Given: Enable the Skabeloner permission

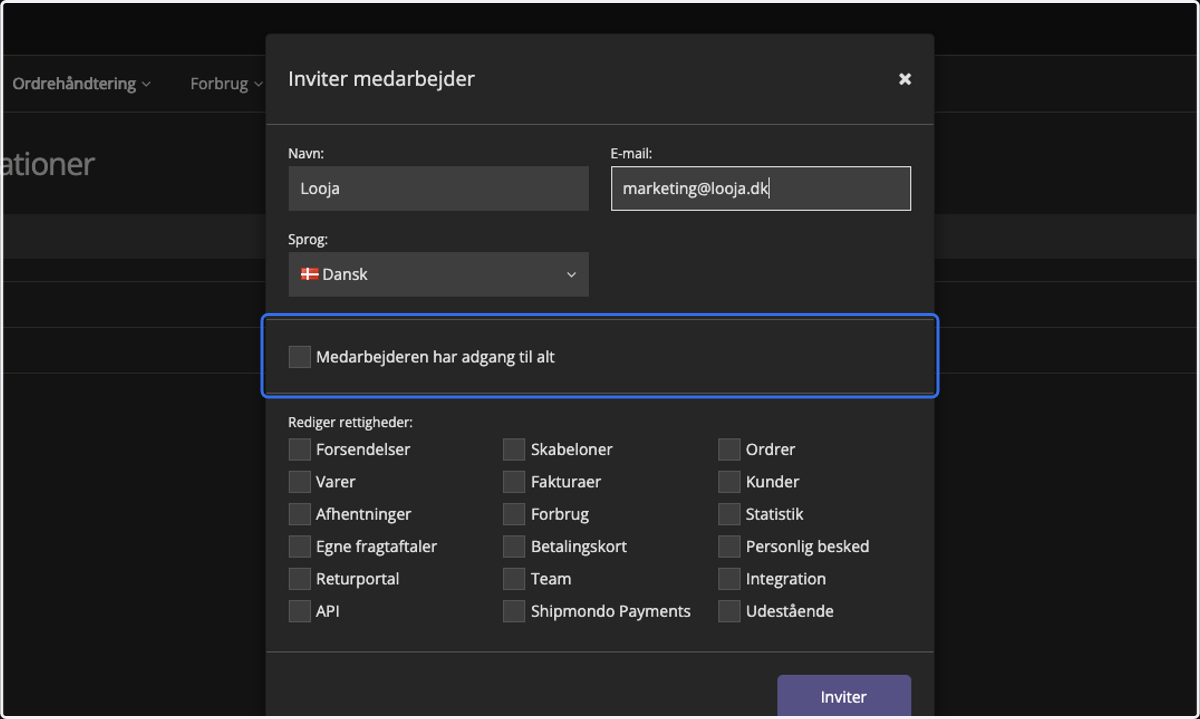Looking at the screenshot, I should click(x=514, y=449).
